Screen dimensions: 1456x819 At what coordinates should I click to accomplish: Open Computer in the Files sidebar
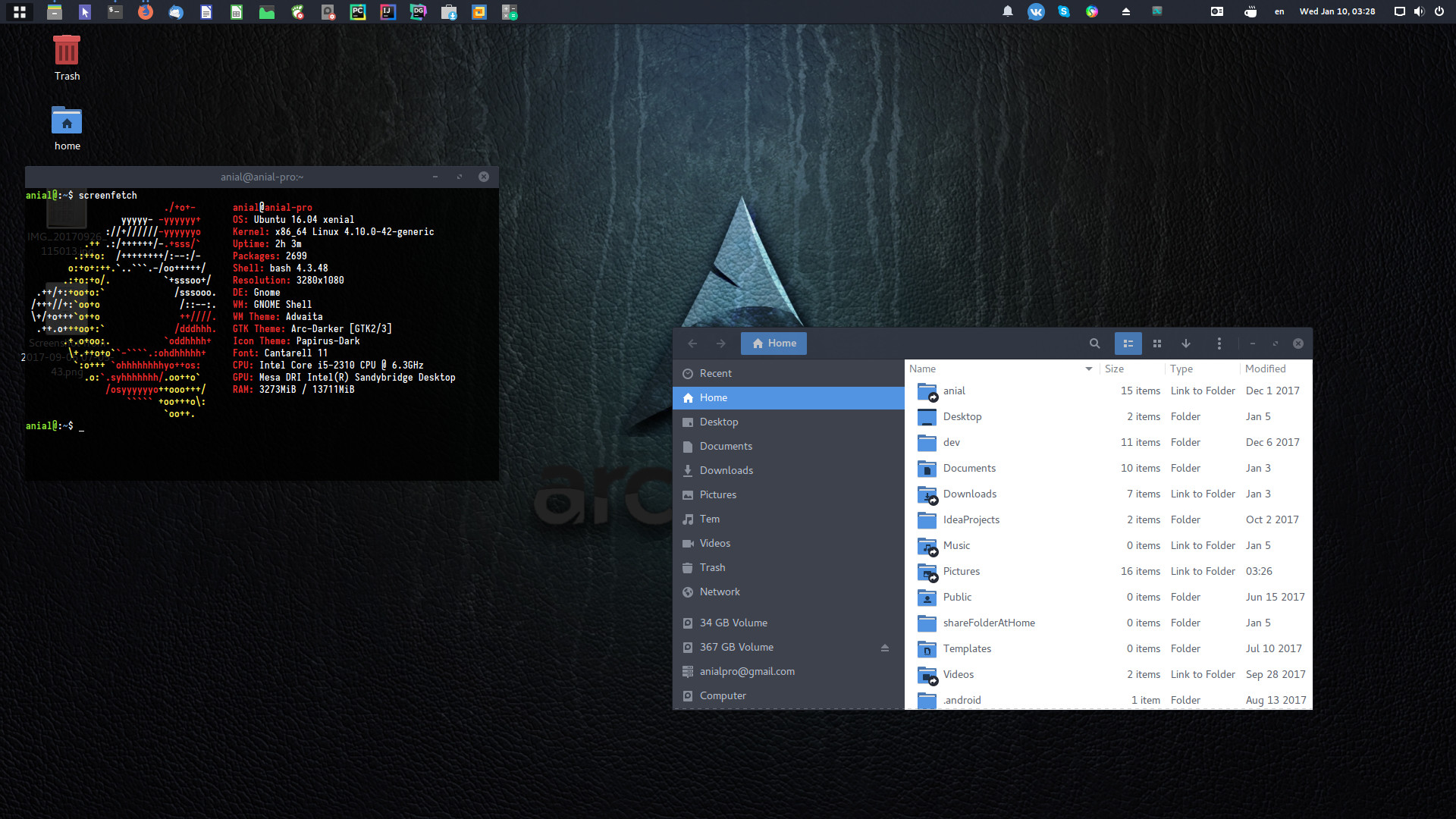(x=789, y=696)
